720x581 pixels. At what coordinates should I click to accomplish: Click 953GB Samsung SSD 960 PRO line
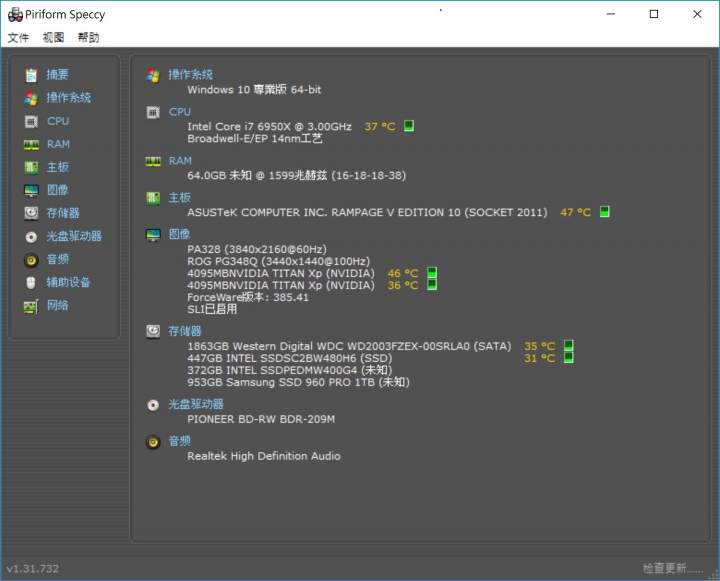coord(298,382)
